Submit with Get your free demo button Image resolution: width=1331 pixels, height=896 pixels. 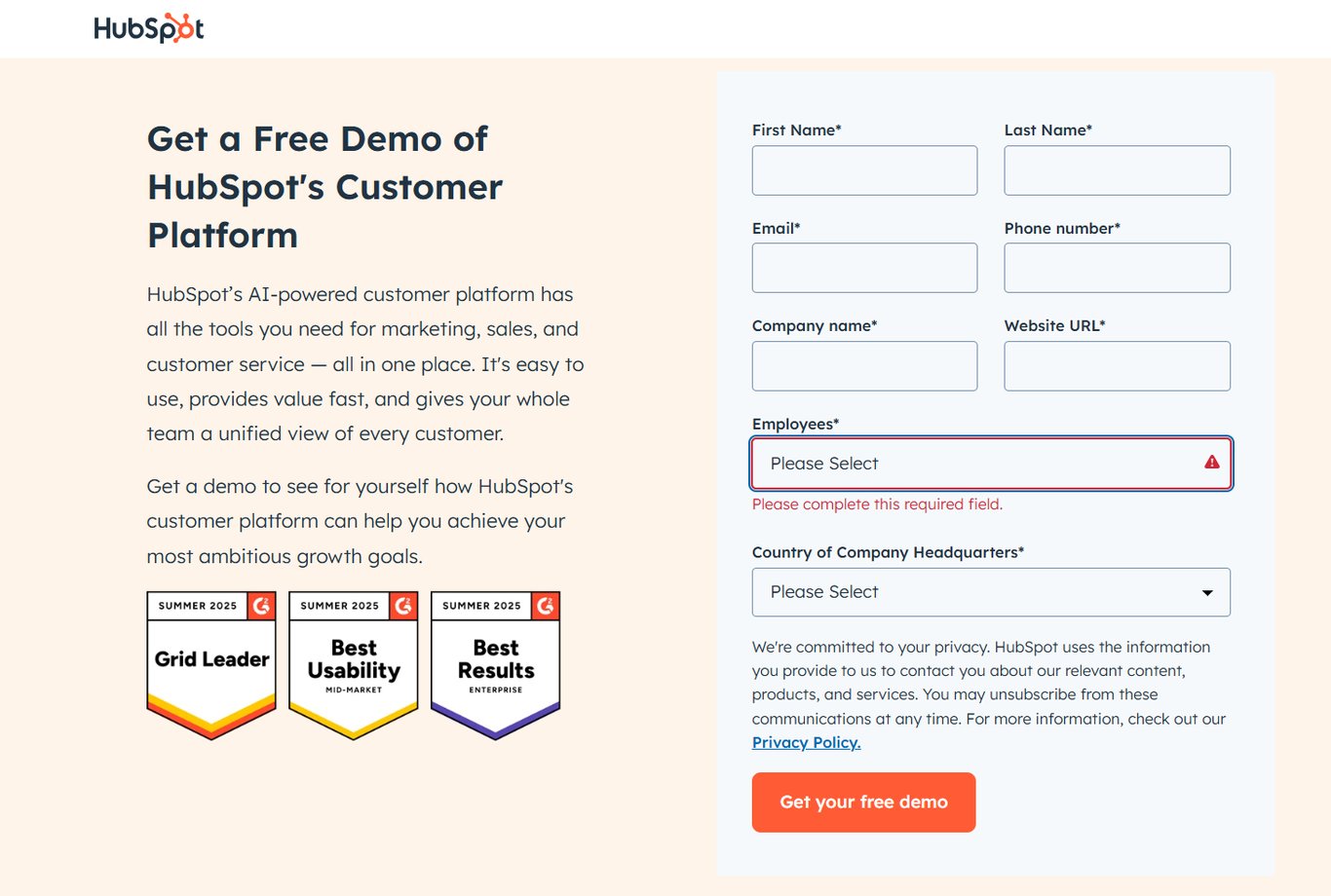point(863,803)
